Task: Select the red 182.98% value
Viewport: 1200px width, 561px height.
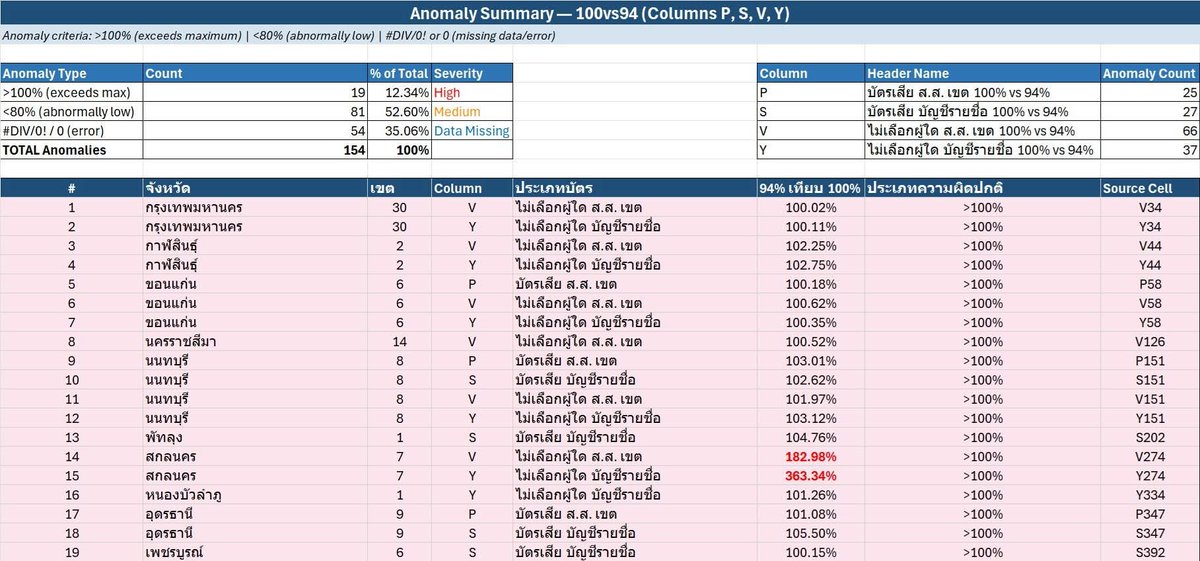Action: click(x=810, y=456)
